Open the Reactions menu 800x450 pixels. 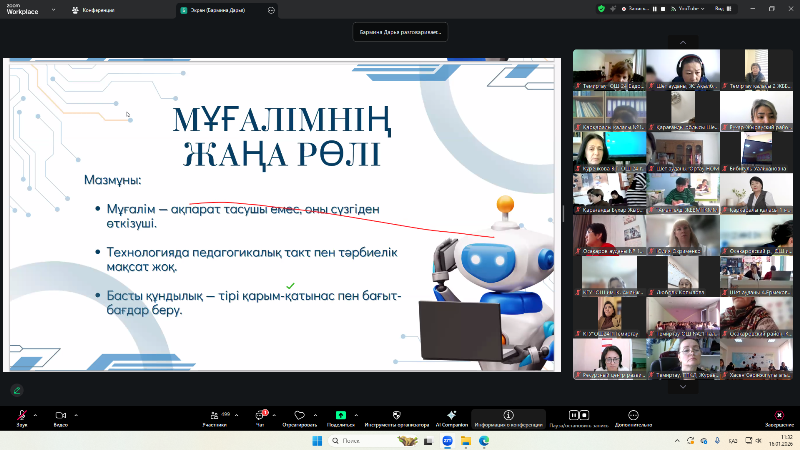coord(299,415)
